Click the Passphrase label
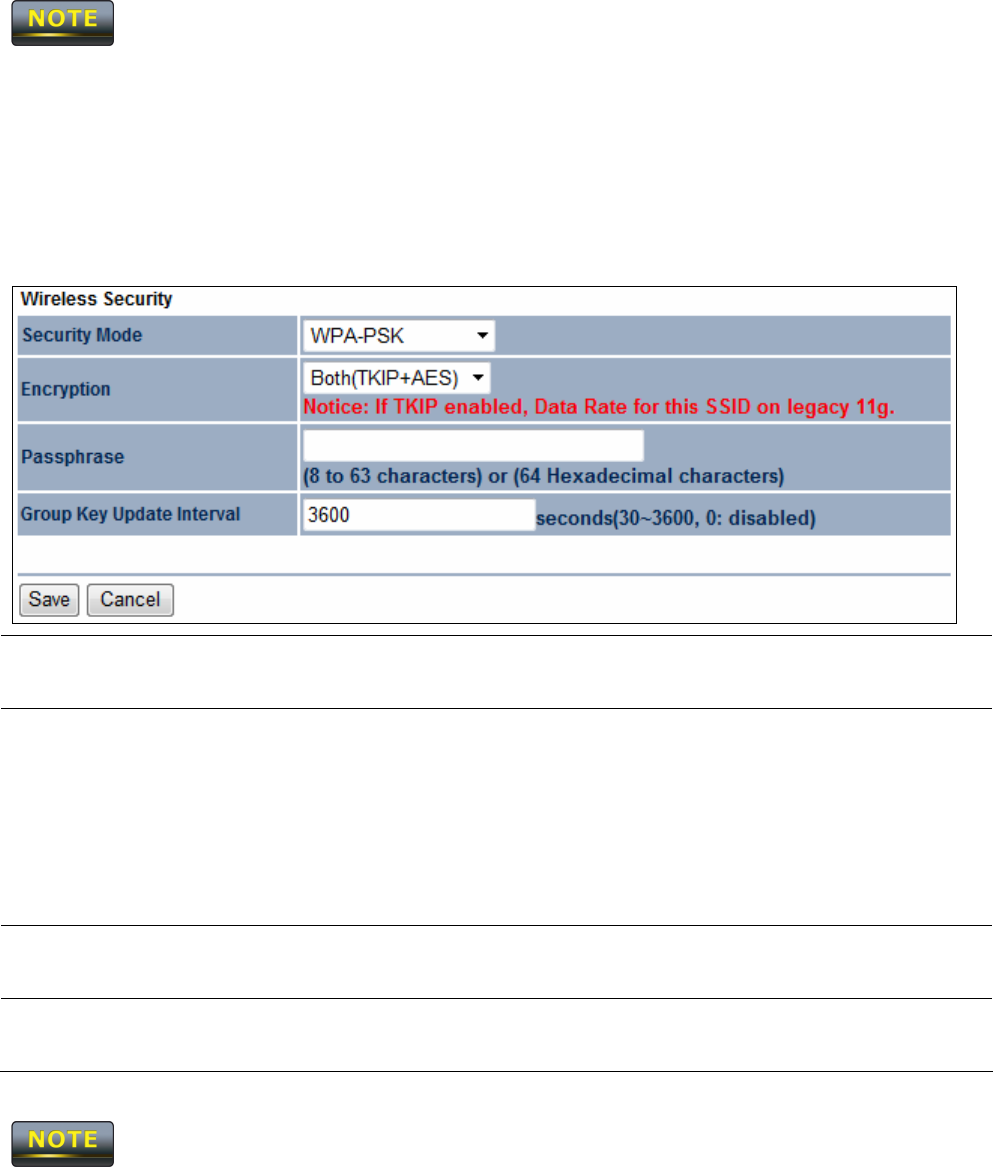Image resolution: width=993 pixels, height=1167 pixels. pos(72,457)
